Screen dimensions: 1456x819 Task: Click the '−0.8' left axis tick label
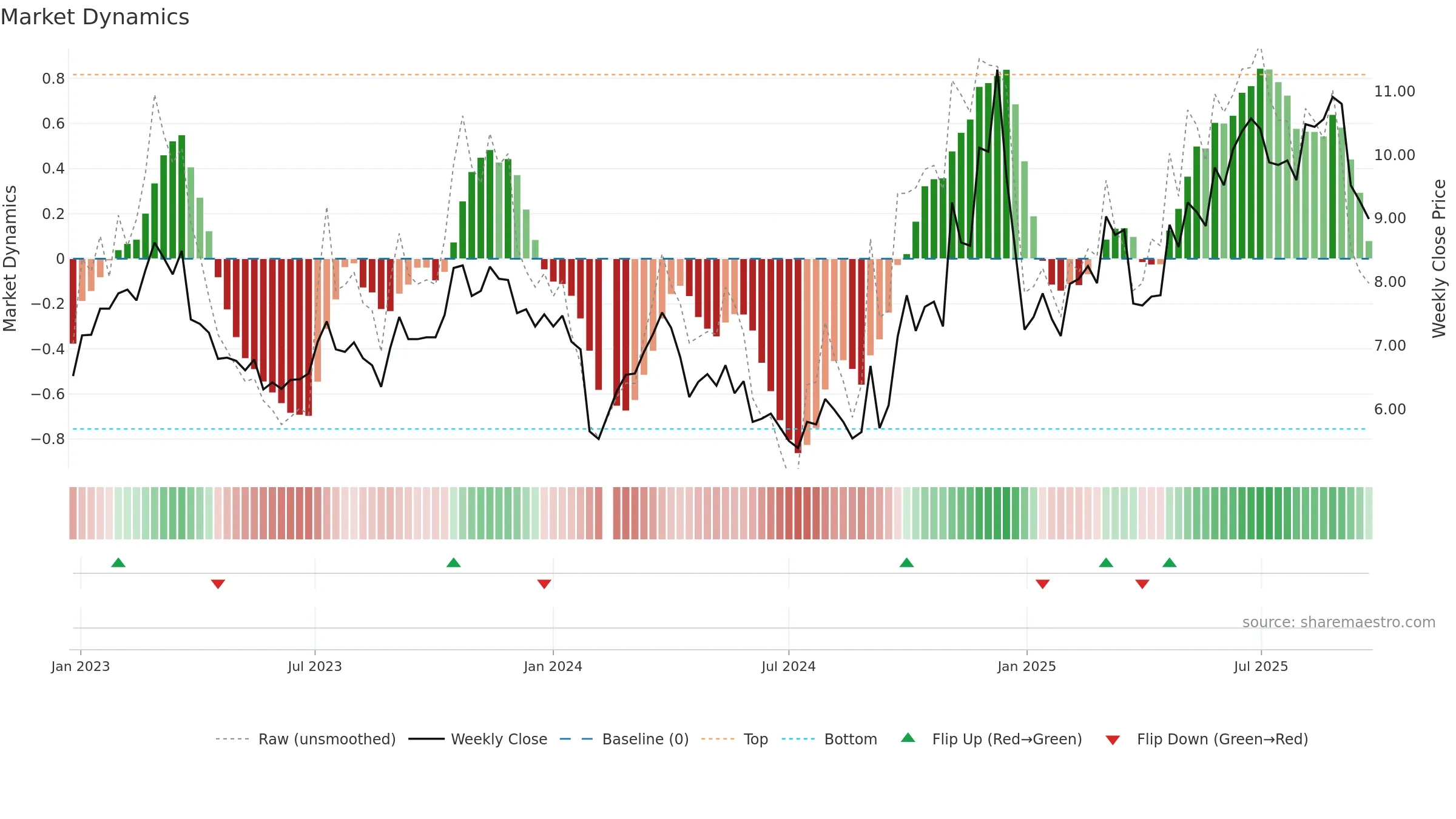click(48, 439)
